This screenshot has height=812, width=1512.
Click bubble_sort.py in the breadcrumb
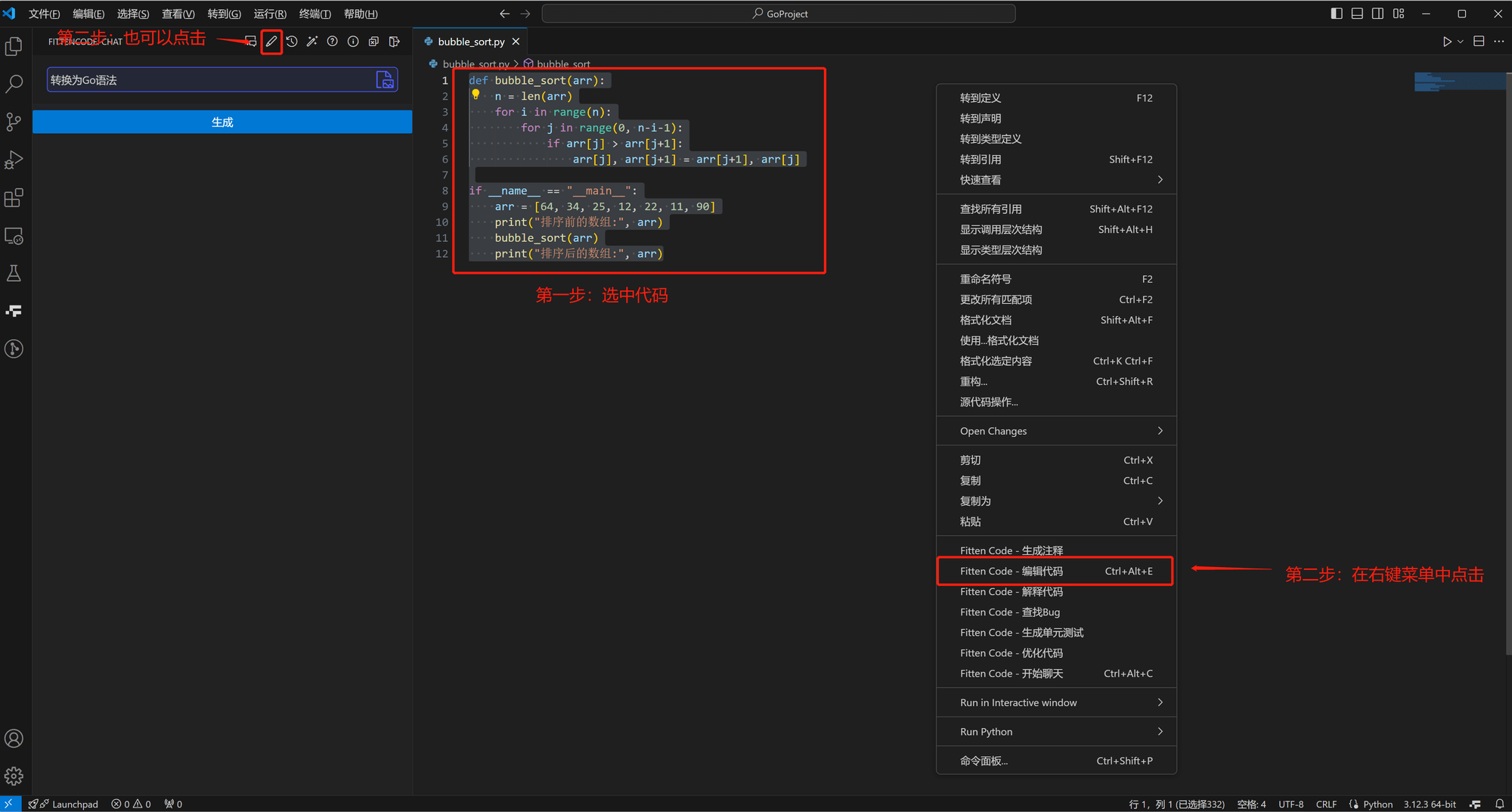[476, 64]
